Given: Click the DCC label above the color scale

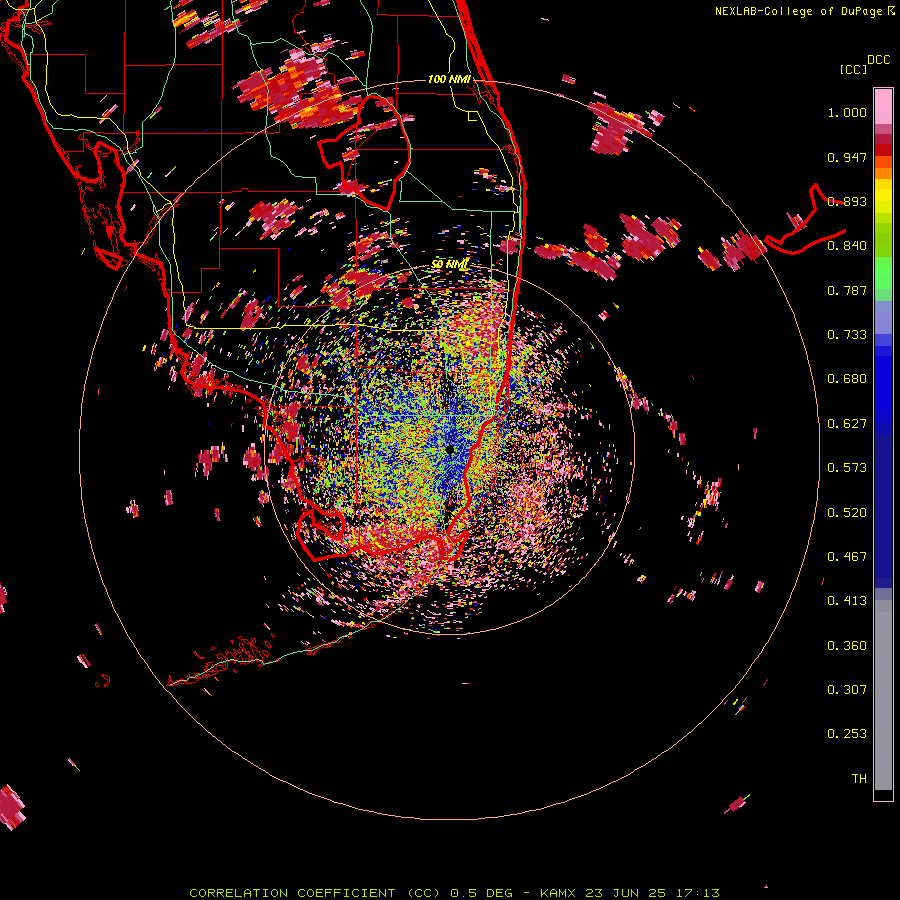Looking at the screenshot, I should point(879,60).
